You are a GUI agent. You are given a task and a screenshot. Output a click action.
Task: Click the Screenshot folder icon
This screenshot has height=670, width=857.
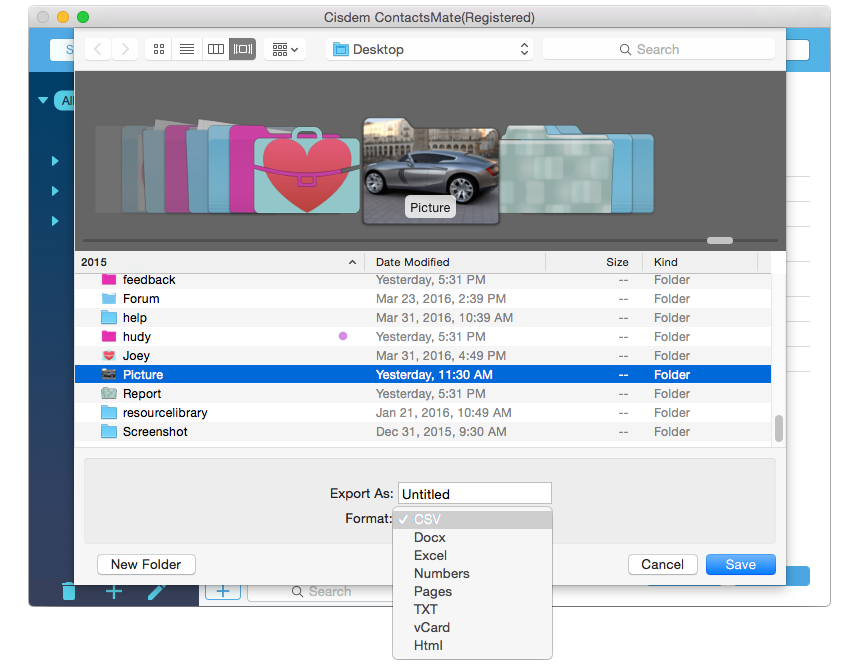coord(109,432)
